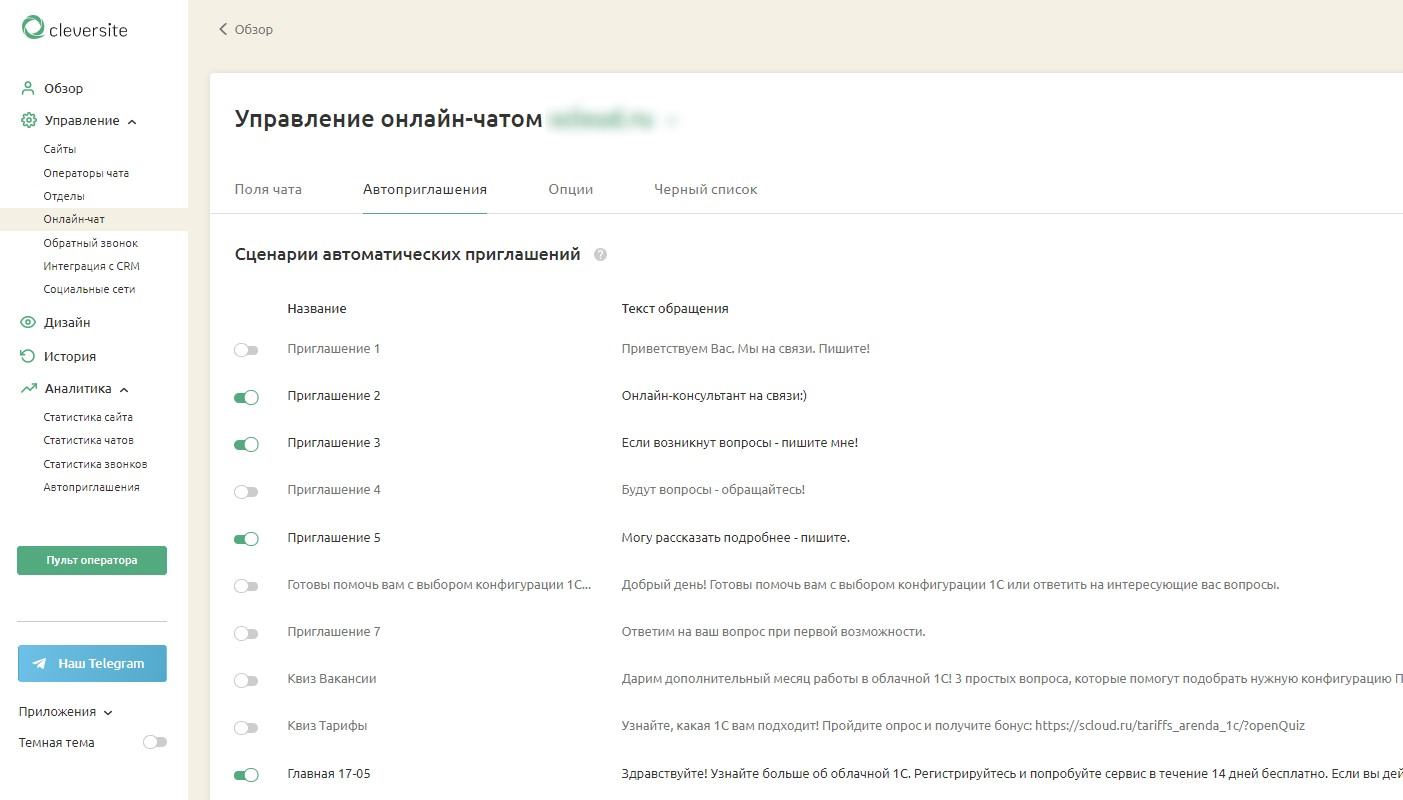Click the Дизайн eye icon

28,322
